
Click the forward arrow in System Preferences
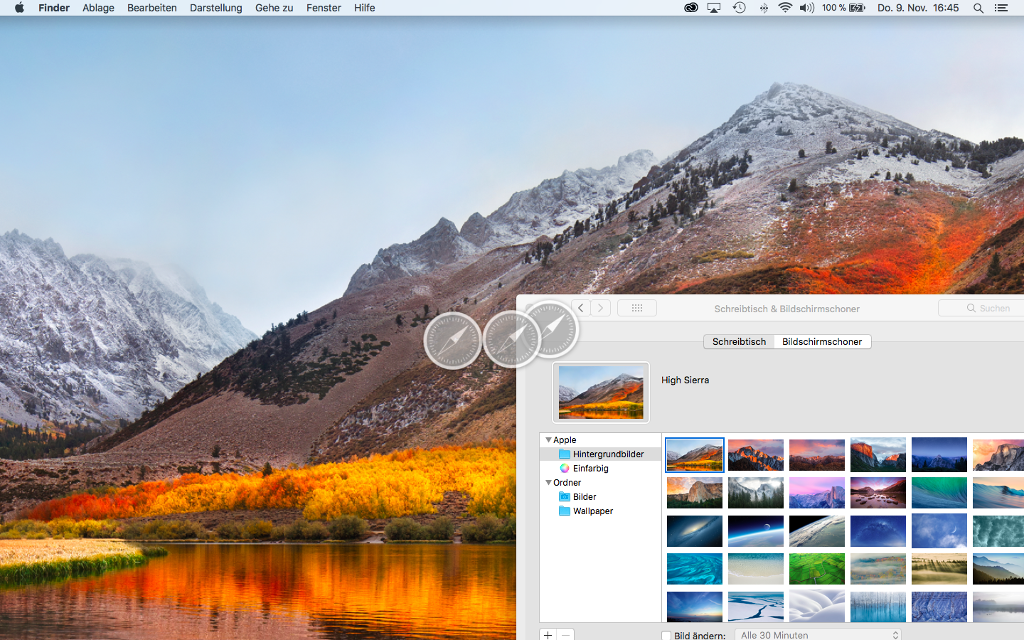coord(601,308)
